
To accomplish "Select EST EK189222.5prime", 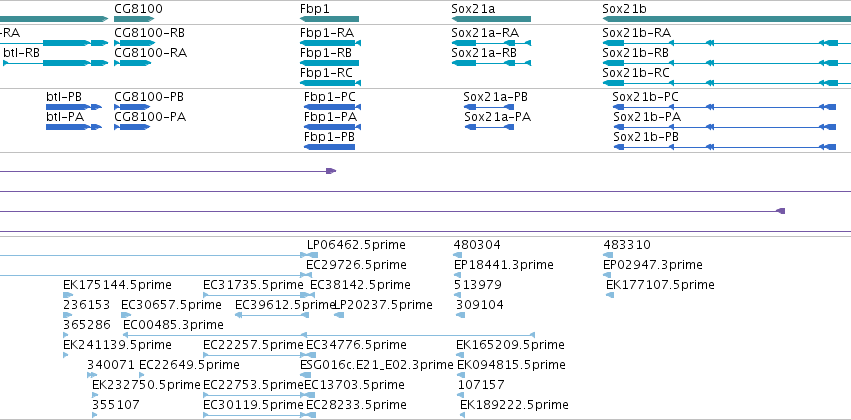I will coord(515,405).
